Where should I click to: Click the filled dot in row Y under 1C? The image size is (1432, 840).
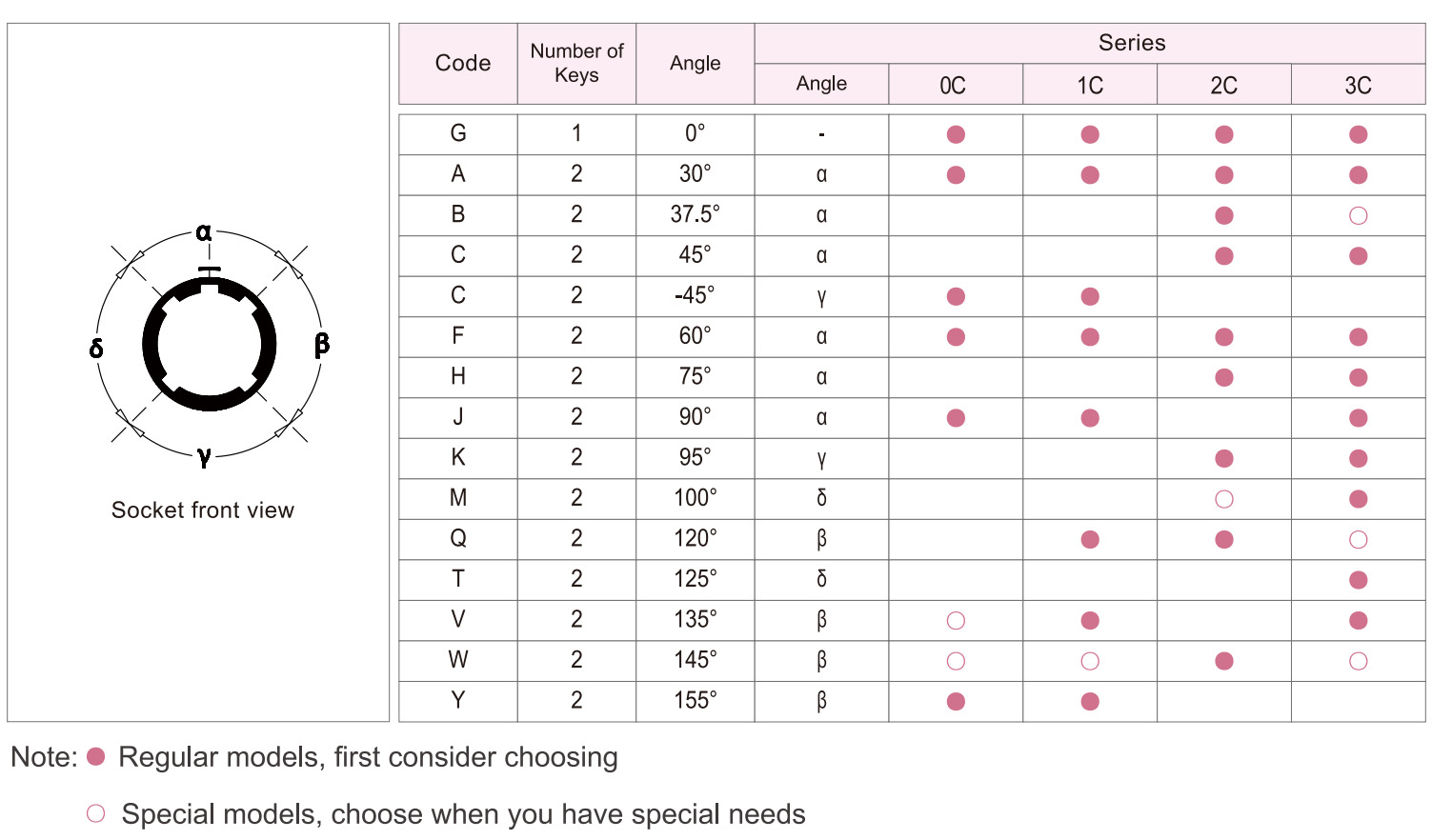tap(1090, 702)
